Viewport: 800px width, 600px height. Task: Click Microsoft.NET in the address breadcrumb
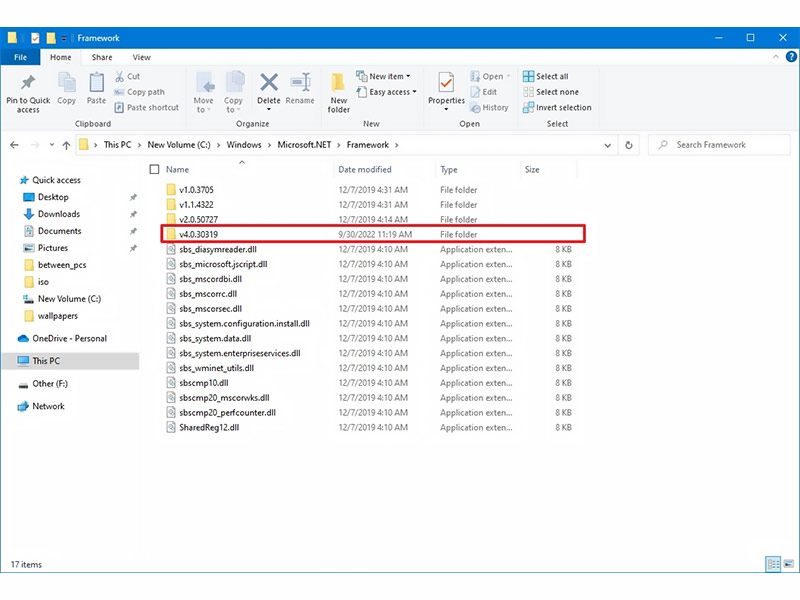point(304,145)
